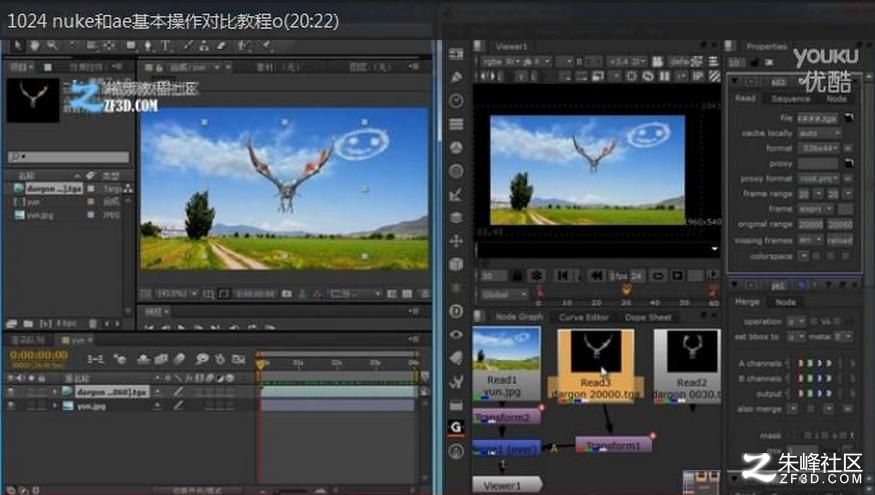
Task: Browse file folder icon in Read properties
Action: click(x=849, y=118)
